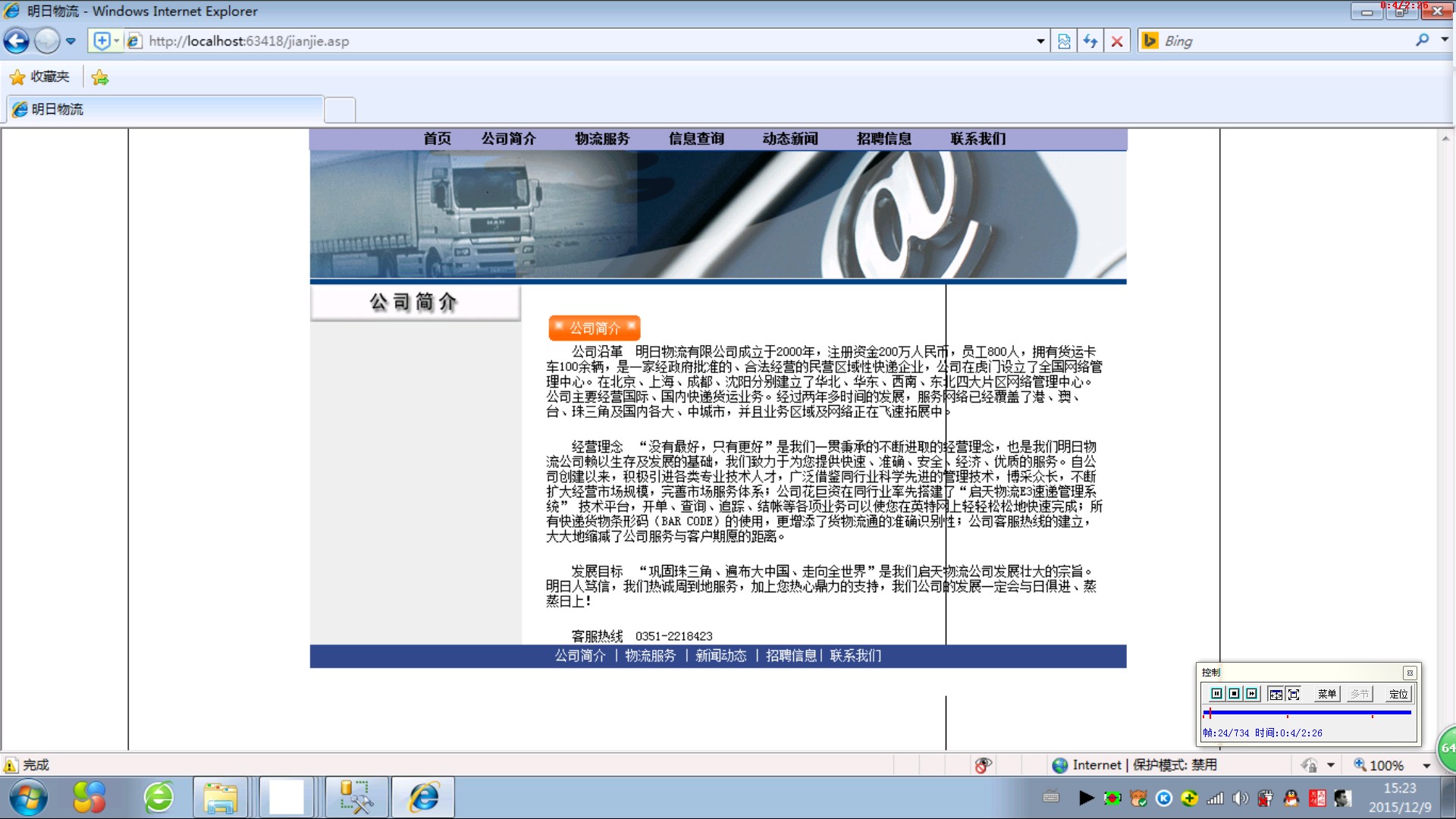Click the full-screen icon in 控制 panel
This screenshot has width=1456, height=819.
coord(1294,694)
